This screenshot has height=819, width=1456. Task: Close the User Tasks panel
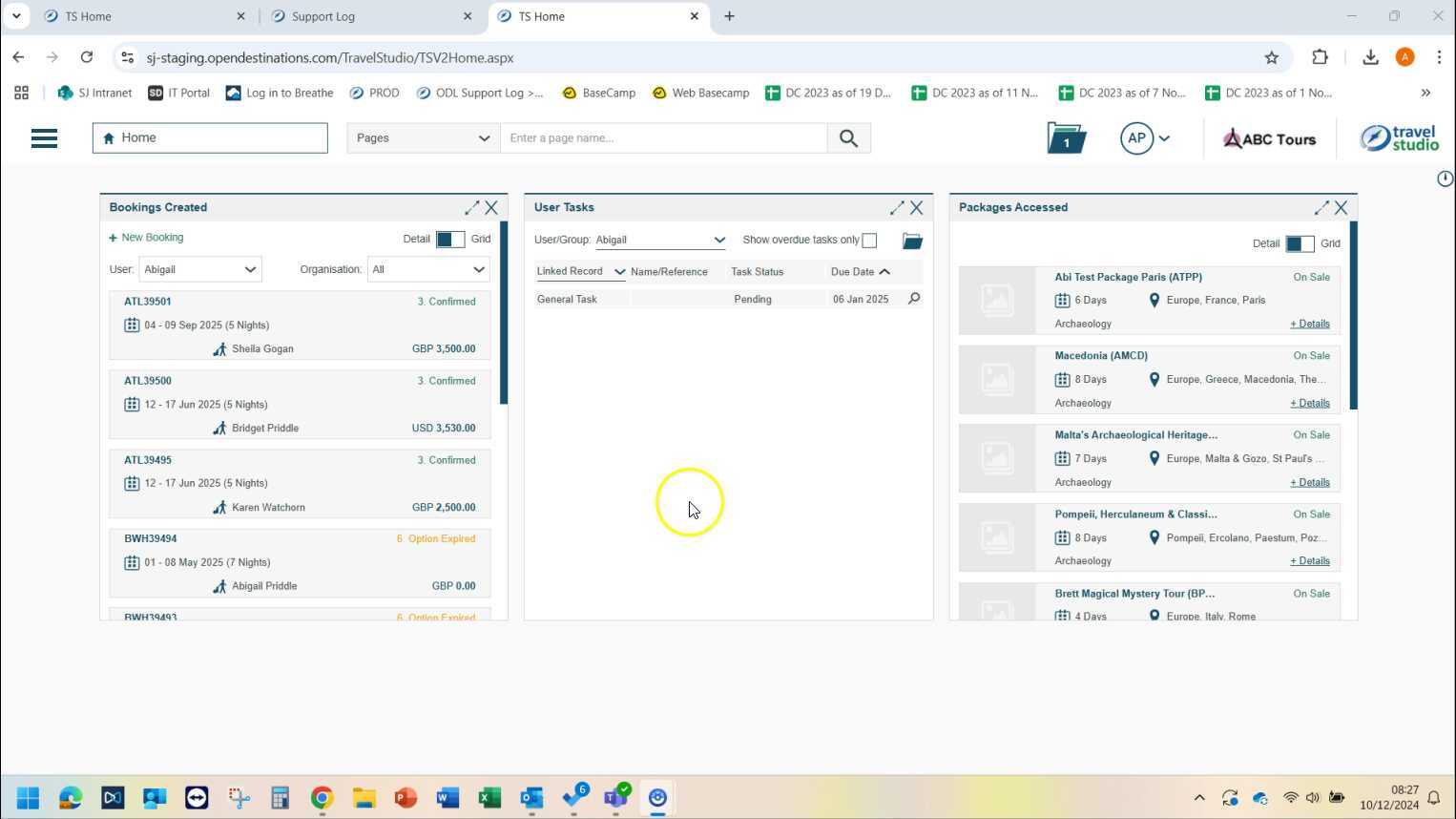coord(916,207)
